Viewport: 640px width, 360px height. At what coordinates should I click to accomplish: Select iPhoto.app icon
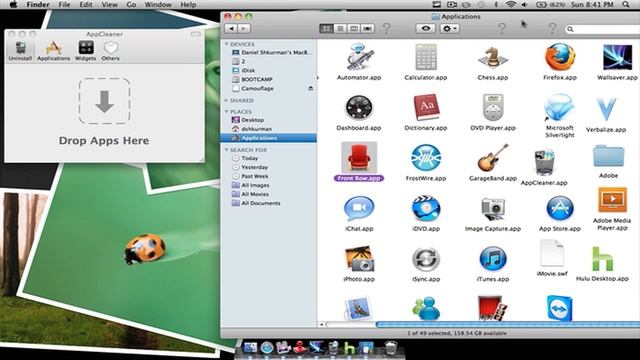pyautogui.click(x=359, y=259)
